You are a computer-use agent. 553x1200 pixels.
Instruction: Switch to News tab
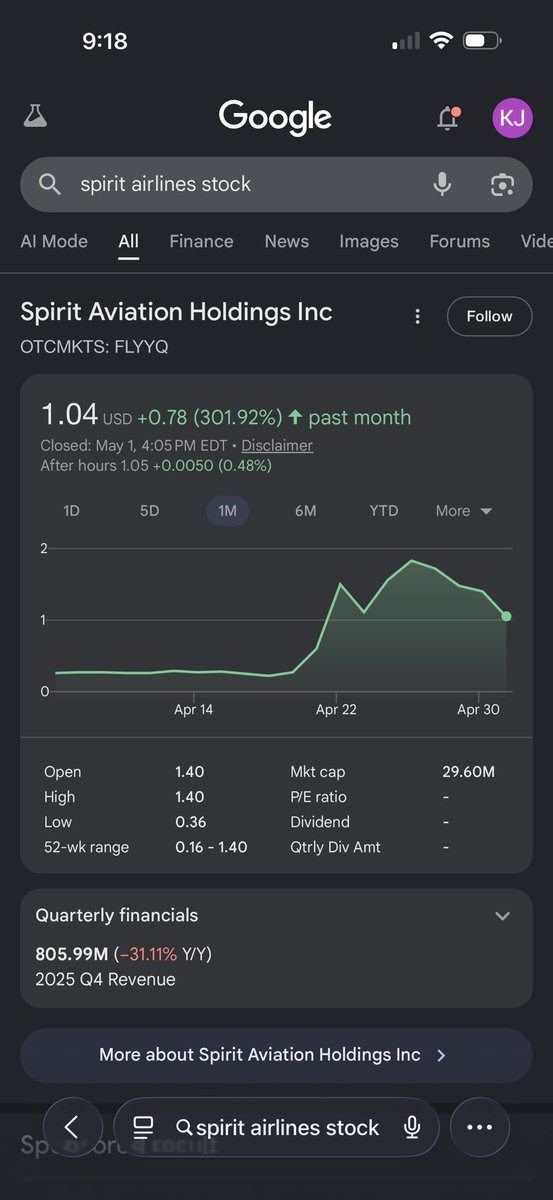point(286,241)
